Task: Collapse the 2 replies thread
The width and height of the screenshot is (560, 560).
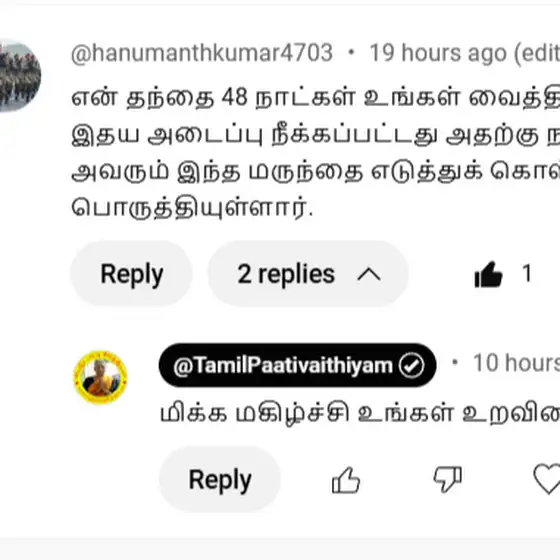Action: pos(308,274)
